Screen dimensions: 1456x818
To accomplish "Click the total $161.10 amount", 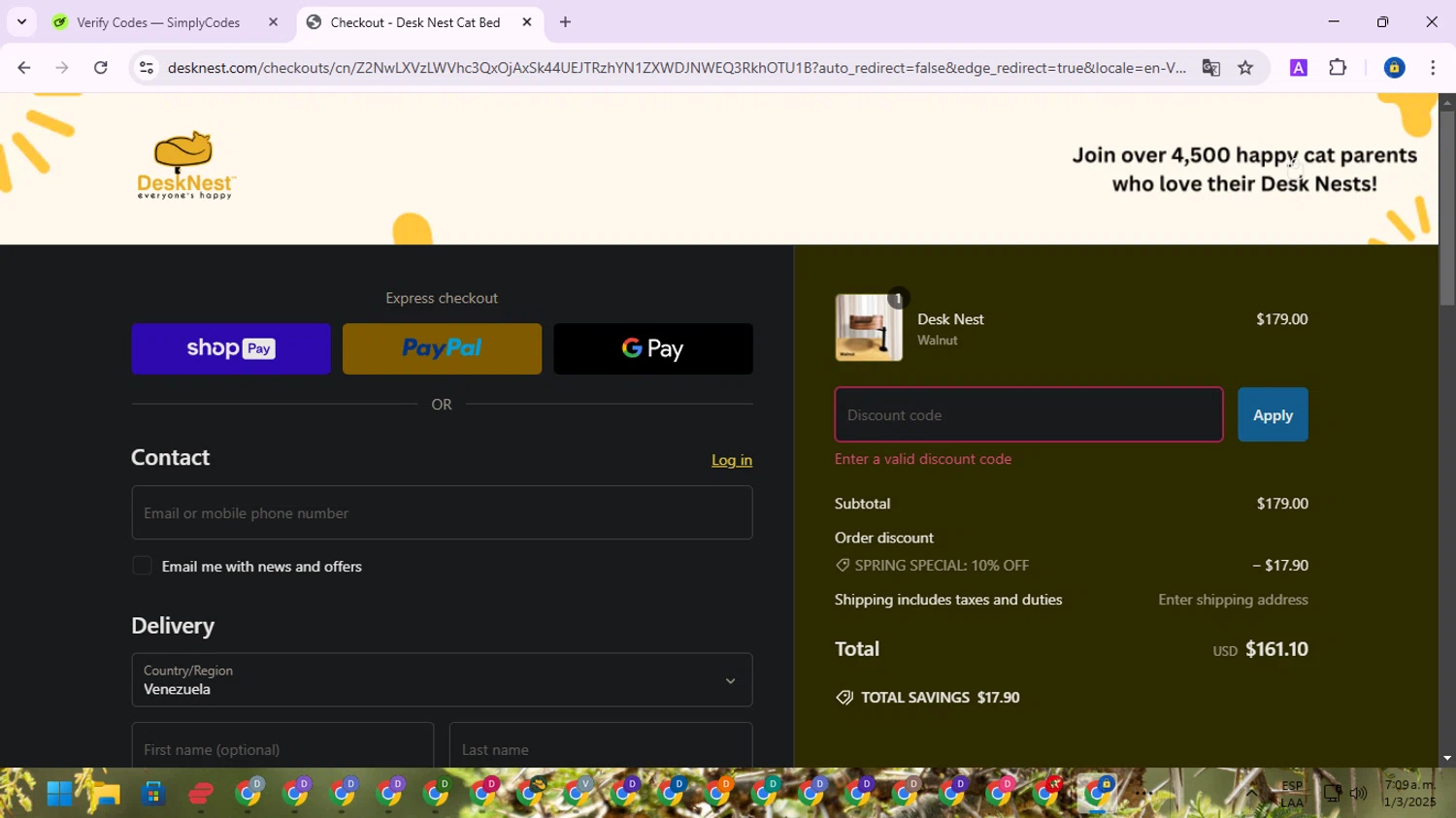I will (1276, 649).
